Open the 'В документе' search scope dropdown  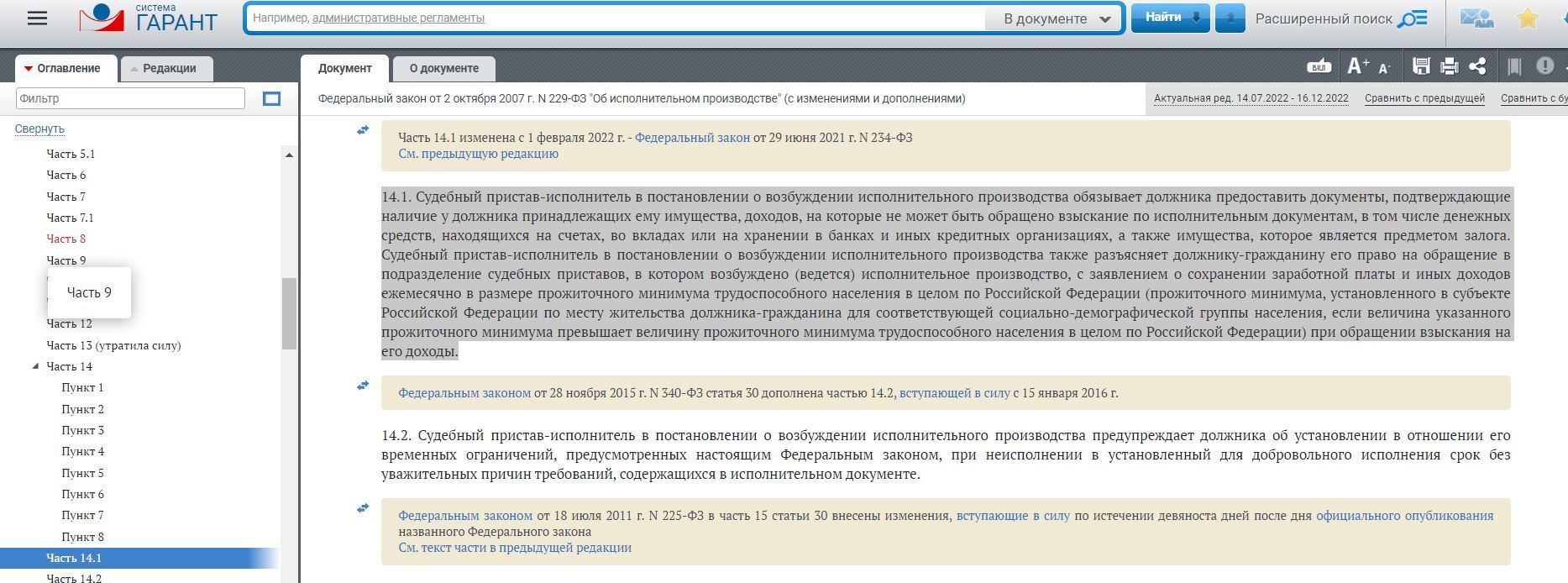[1056, 18]
